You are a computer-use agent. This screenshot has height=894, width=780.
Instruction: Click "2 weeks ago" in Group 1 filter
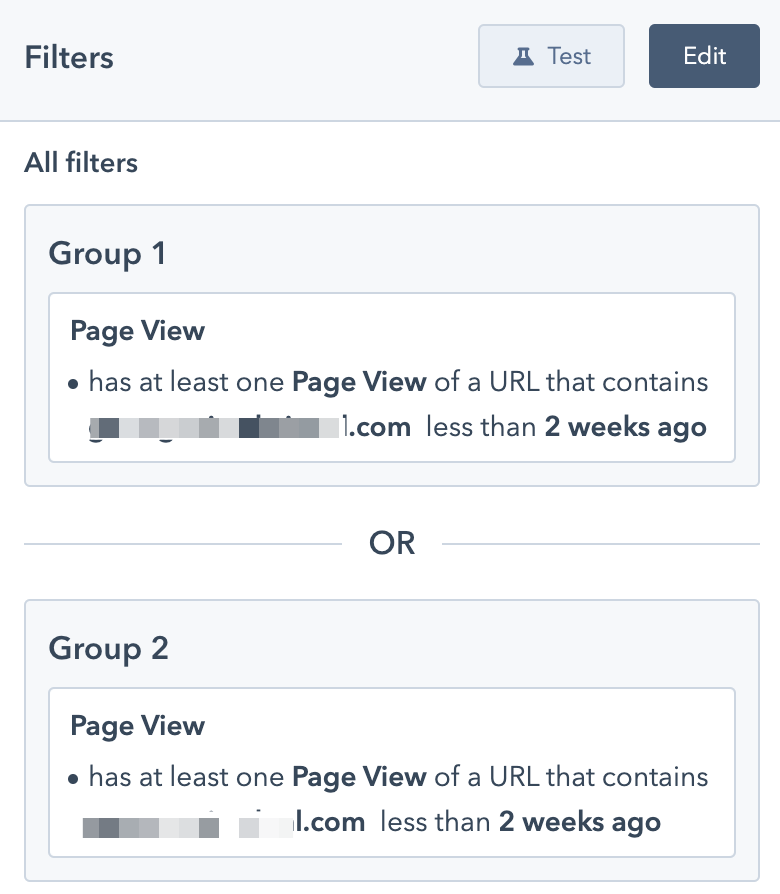[625, 427]
